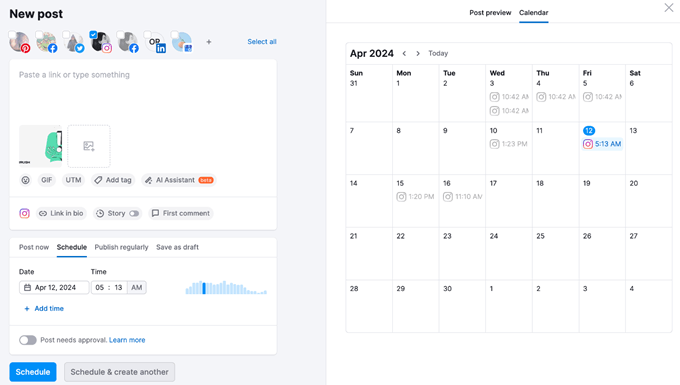Enable the Post needs approval toggle
This screenshot has height=385, width=680.
point(28,340)
